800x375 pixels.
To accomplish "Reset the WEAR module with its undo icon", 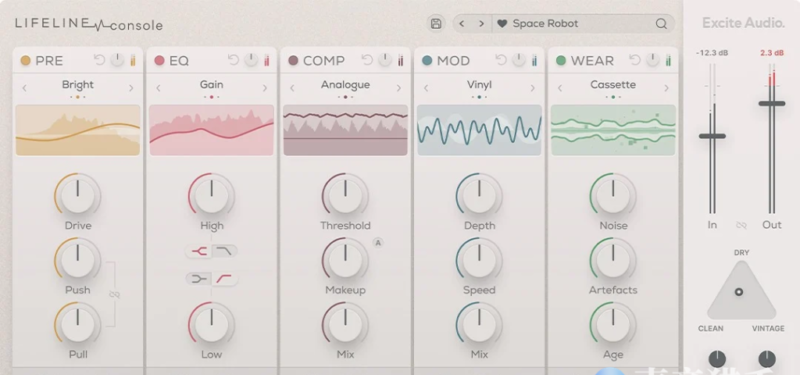I will (x=635, y=60).
